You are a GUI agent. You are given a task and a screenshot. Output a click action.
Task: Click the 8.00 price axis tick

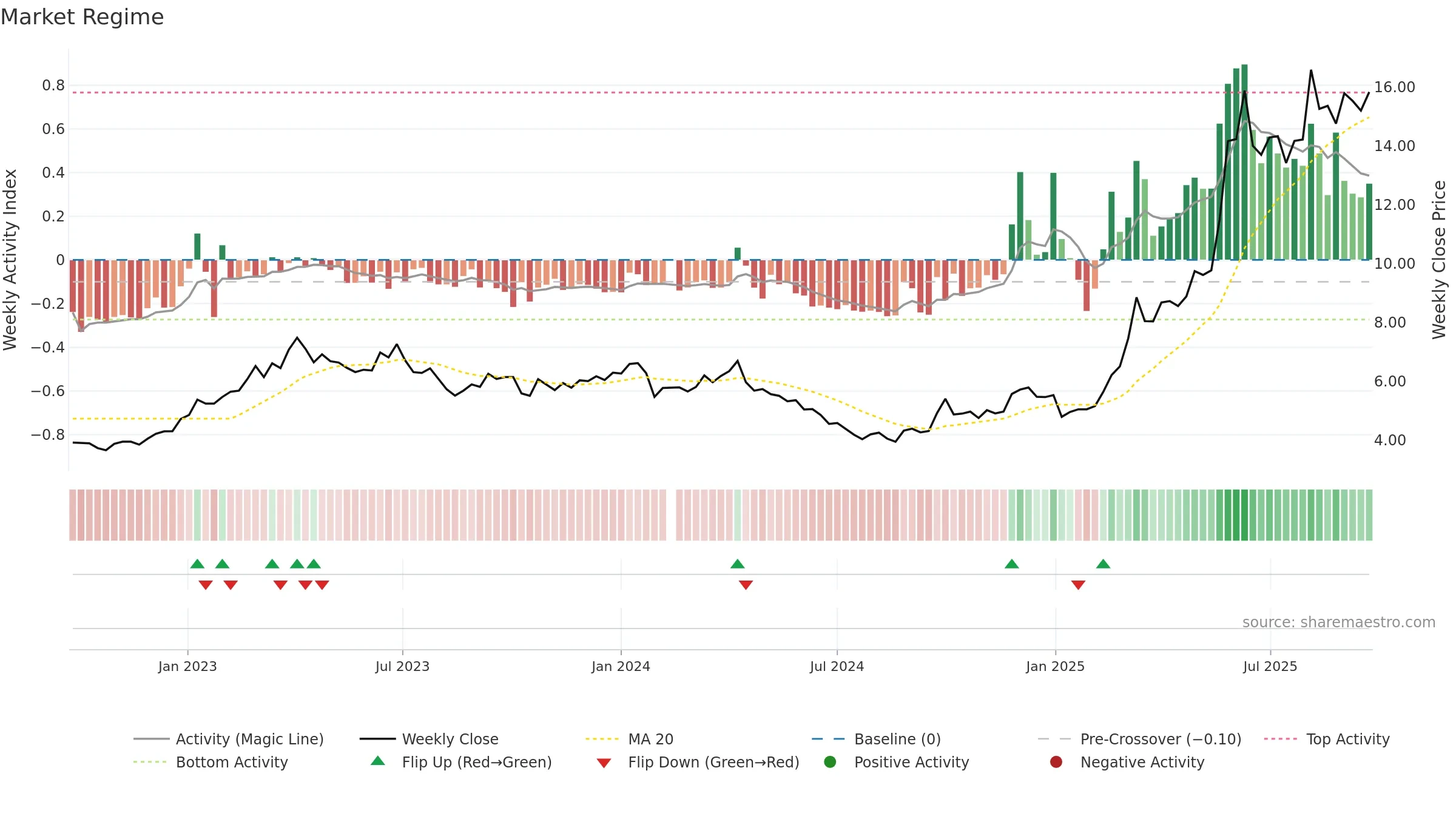tap(1390, 323)
